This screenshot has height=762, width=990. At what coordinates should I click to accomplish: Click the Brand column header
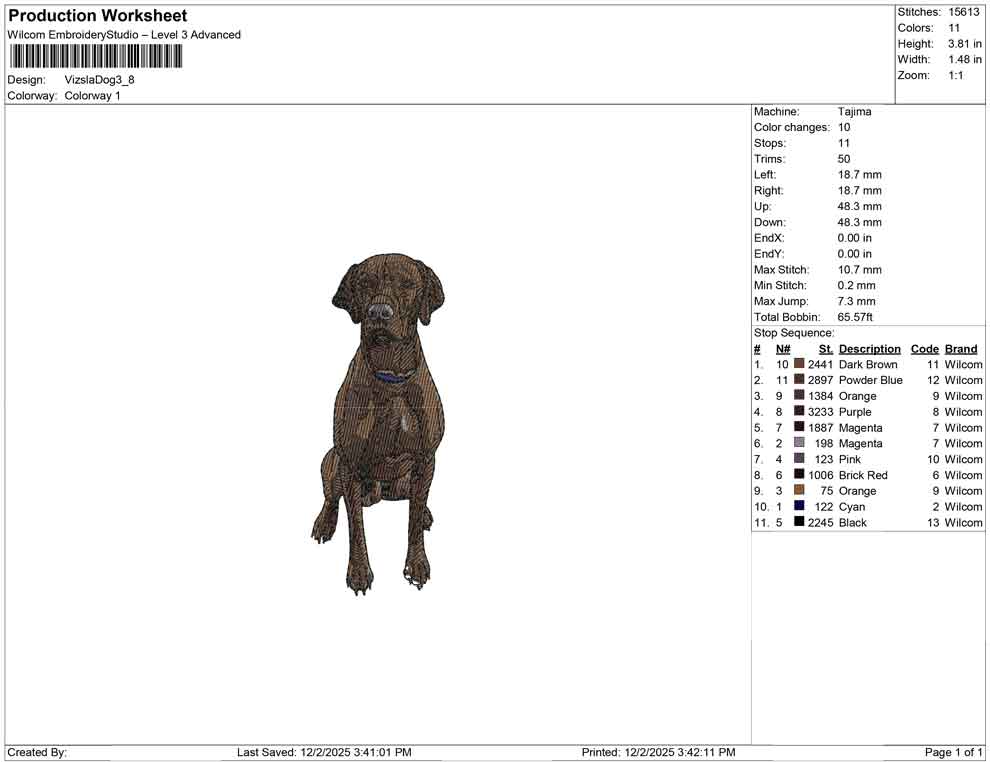[960, 348]
